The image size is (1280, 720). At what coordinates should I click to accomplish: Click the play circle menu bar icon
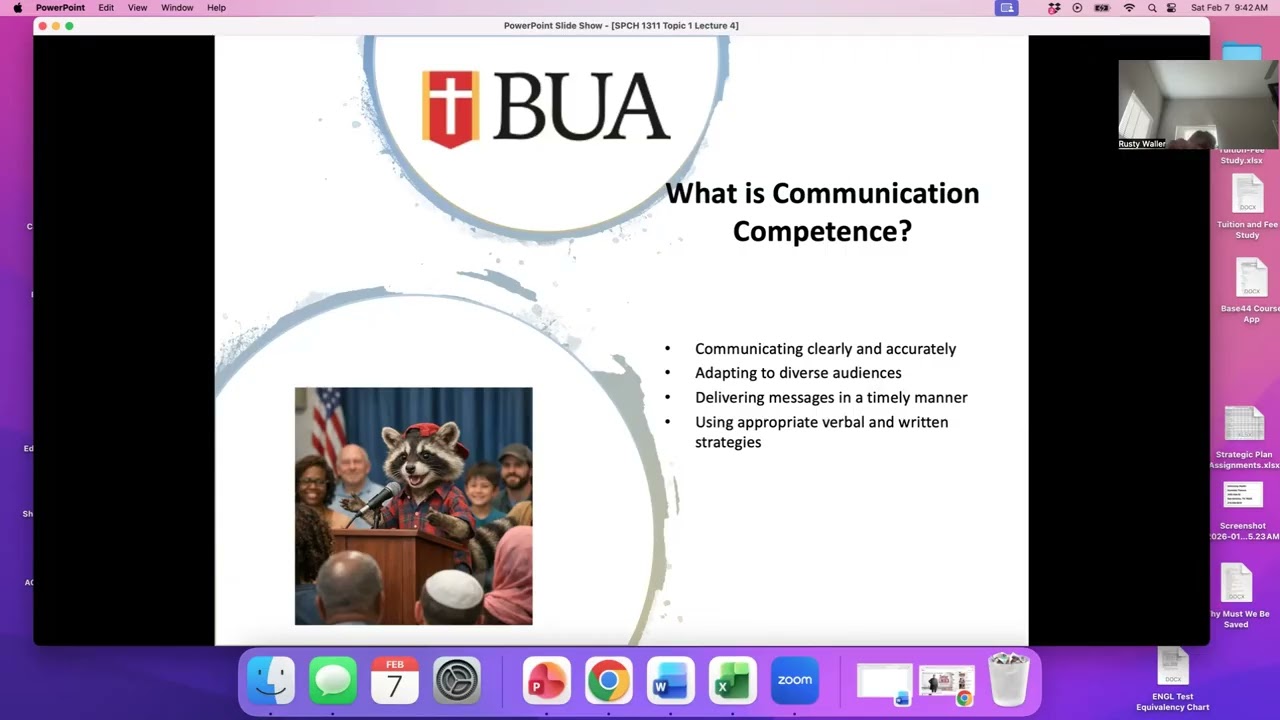coord(1077,8)
